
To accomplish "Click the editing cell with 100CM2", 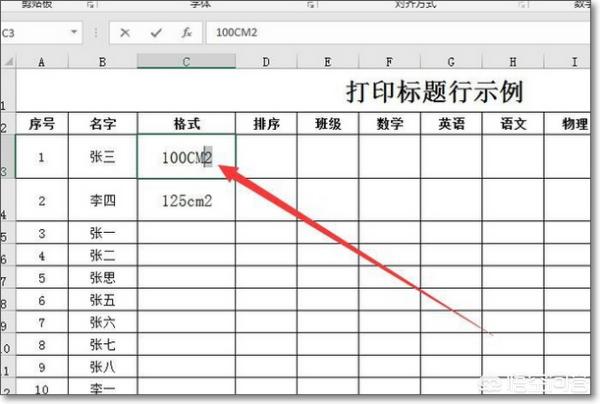I will click(186, 157).
